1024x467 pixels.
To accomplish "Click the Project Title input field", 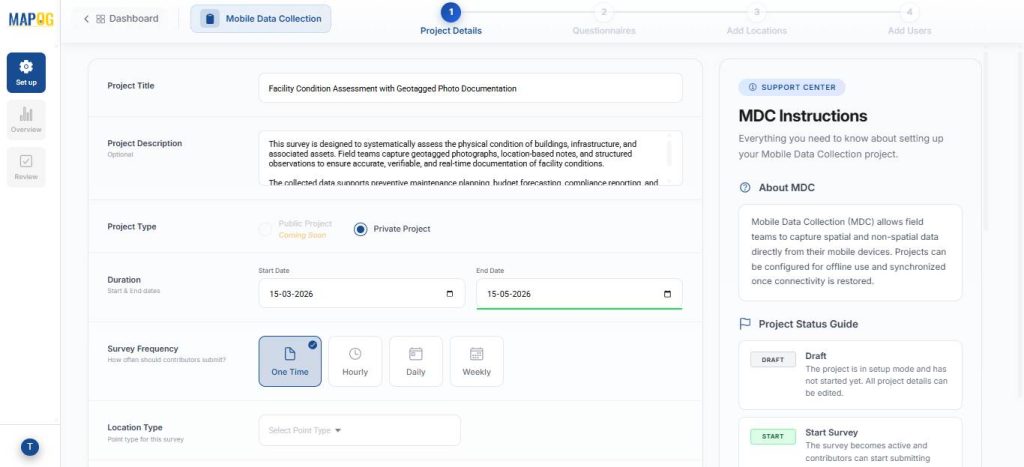I will pyautogui.click(x=470, y=88).
